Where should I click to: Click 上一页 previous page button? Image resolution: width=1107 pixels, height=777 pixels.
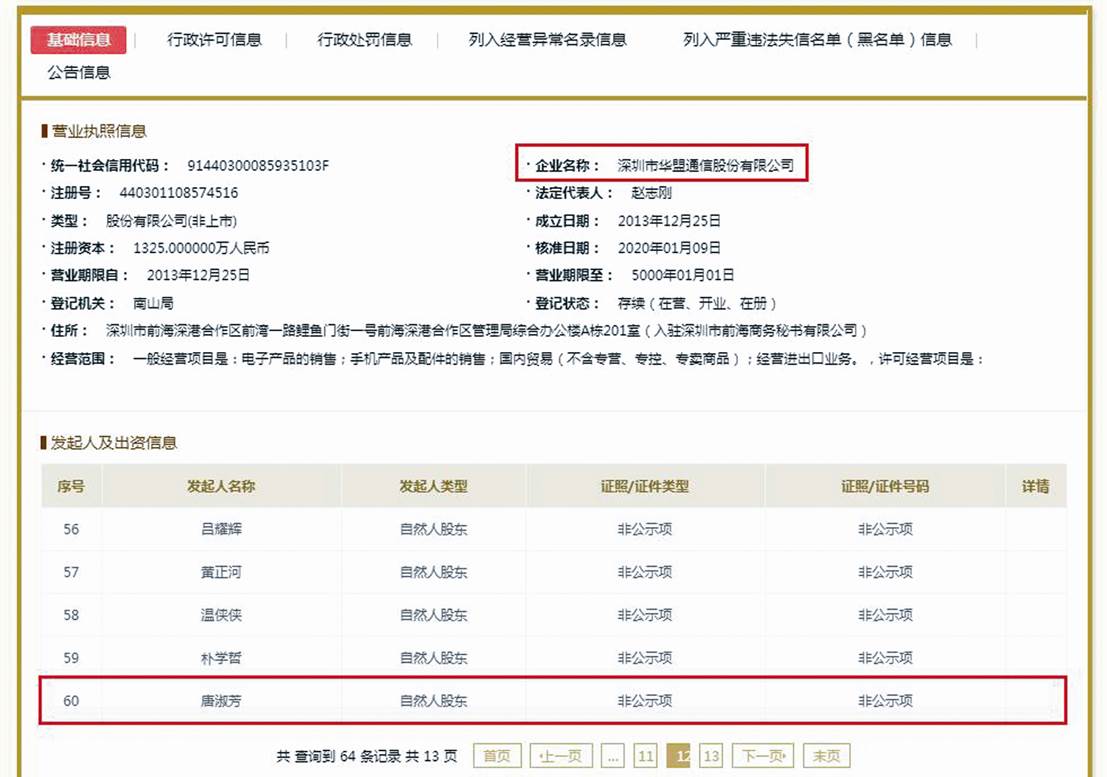(x=560, y=756)
